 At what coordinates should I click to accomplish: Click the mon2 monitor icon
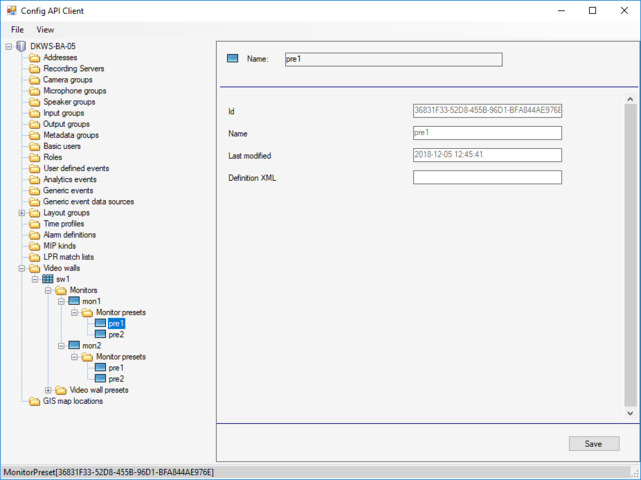(x=74, y=346)
